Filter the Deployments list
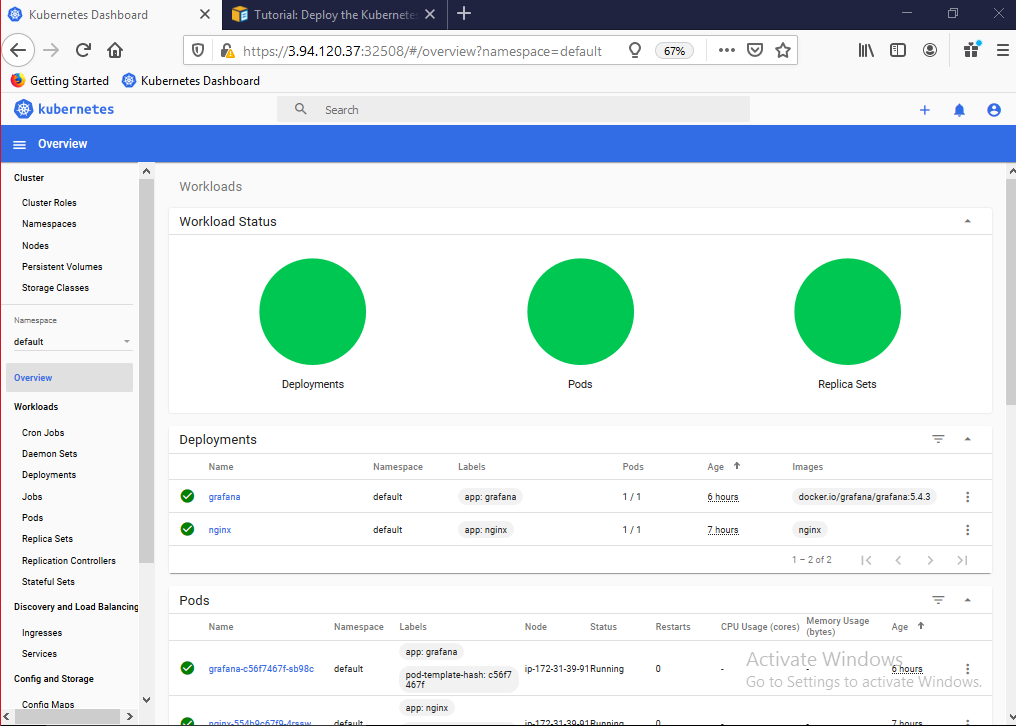 [x=938, y=439]
